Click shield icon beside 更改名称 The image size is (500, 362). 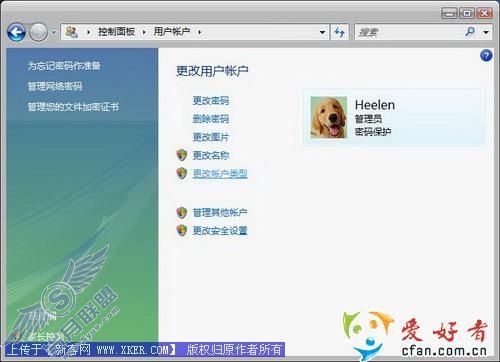(182, 155)
